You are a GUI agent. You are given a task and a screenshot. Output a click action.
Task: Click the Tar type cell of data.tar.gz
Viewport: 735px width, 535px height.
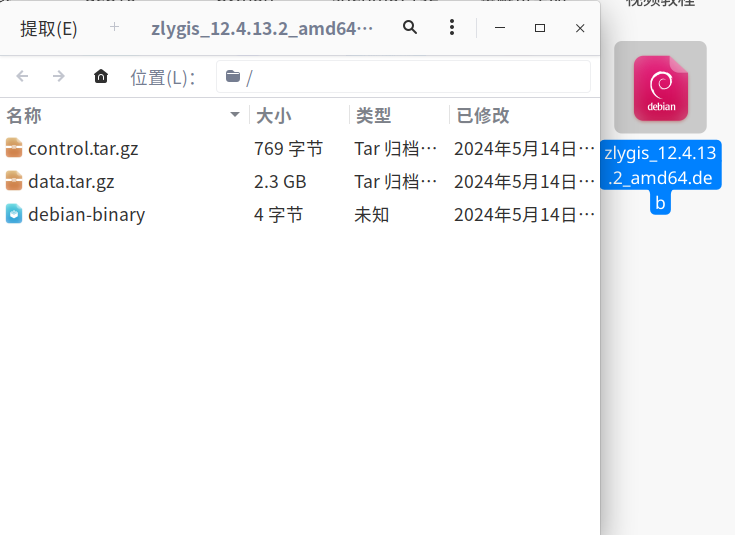pos(396,181)
